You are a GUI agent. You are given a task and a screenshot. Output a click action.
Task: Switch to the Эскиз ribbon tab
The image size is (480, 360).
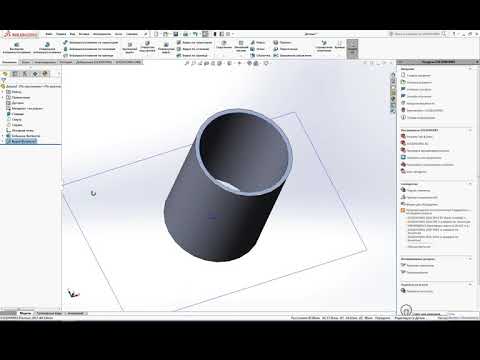(26, 62)
